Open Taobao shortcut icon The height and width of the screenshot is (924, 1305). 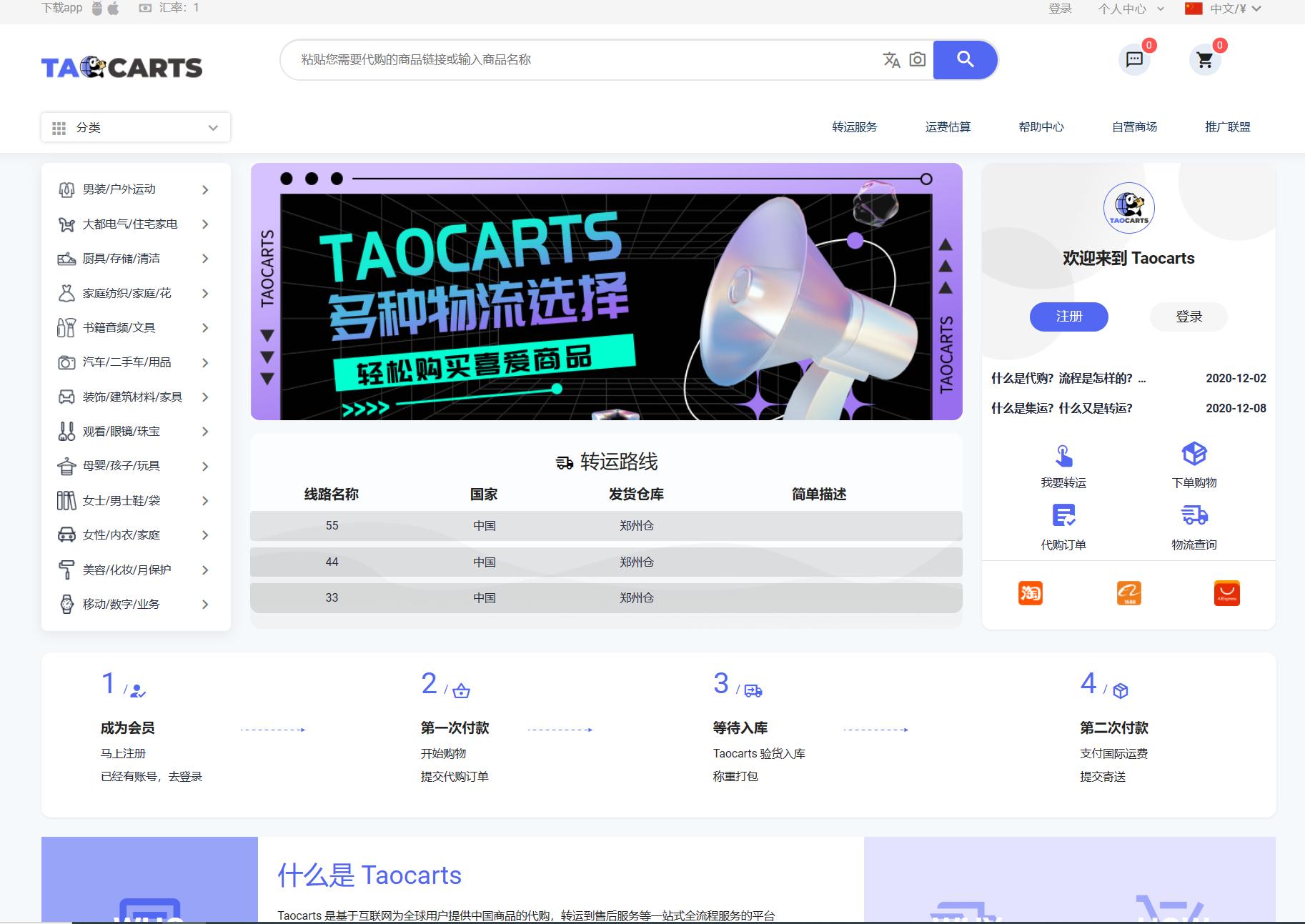[1030, 592]
